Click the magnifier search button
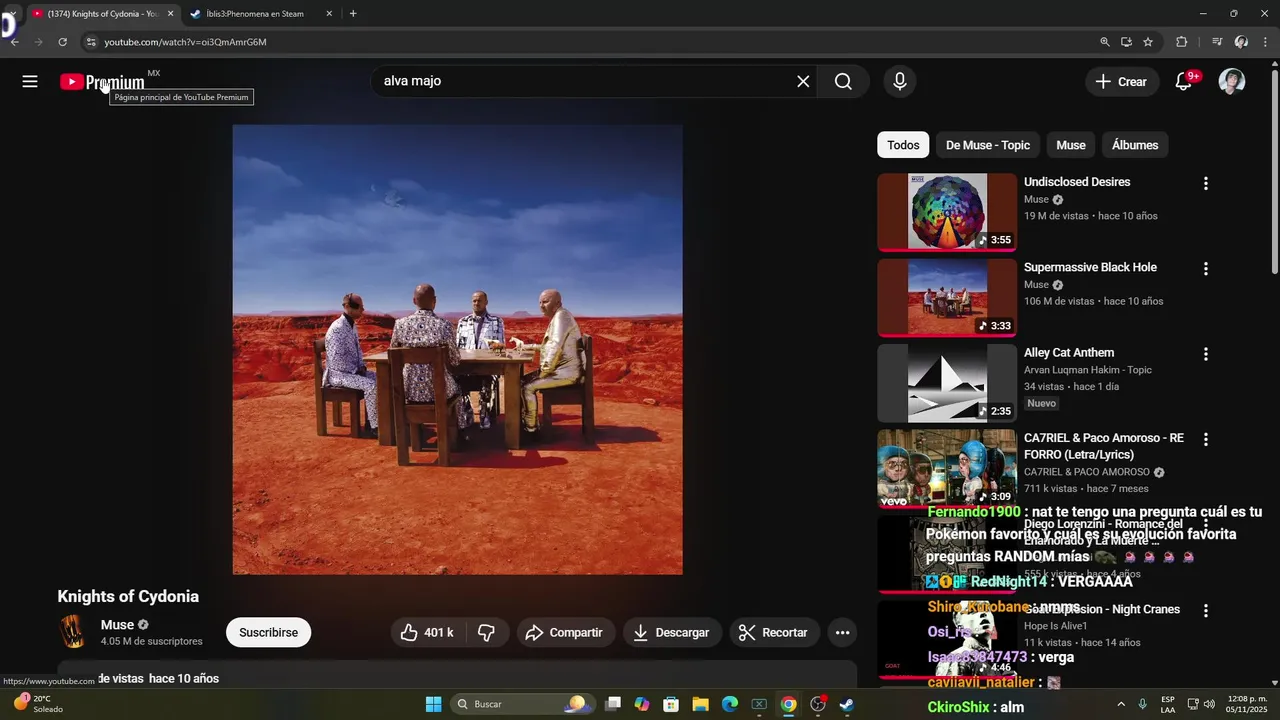Image resolution: width=1280 pixels, height=720 pixels. coord(843,82)
